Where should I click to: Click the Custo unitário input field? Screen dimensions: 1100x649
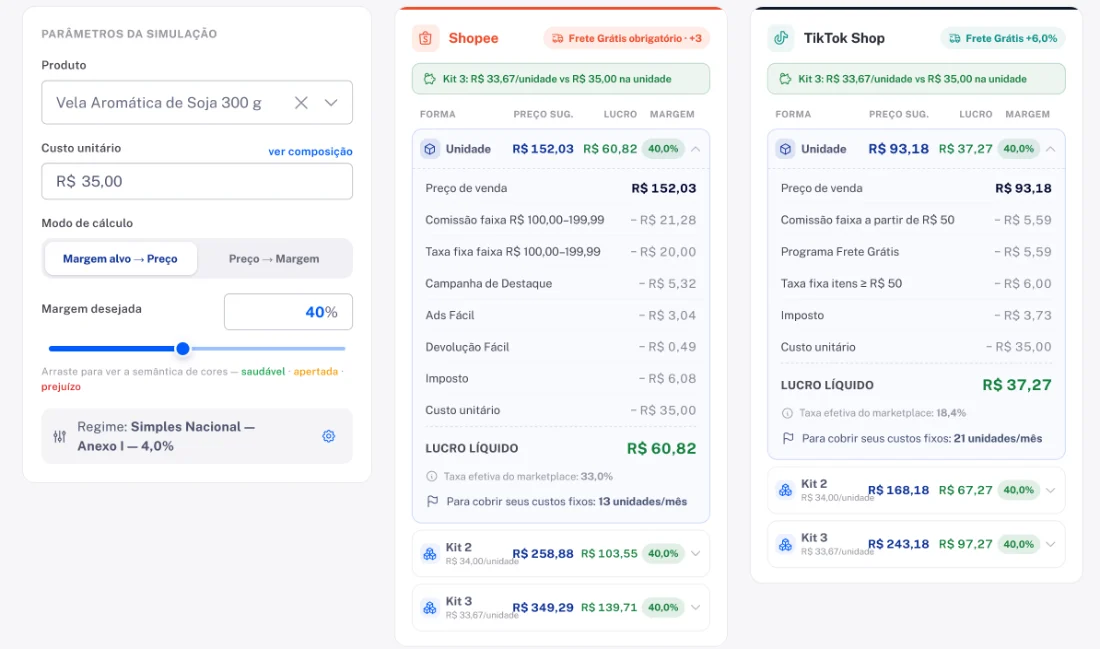point(196,182)
